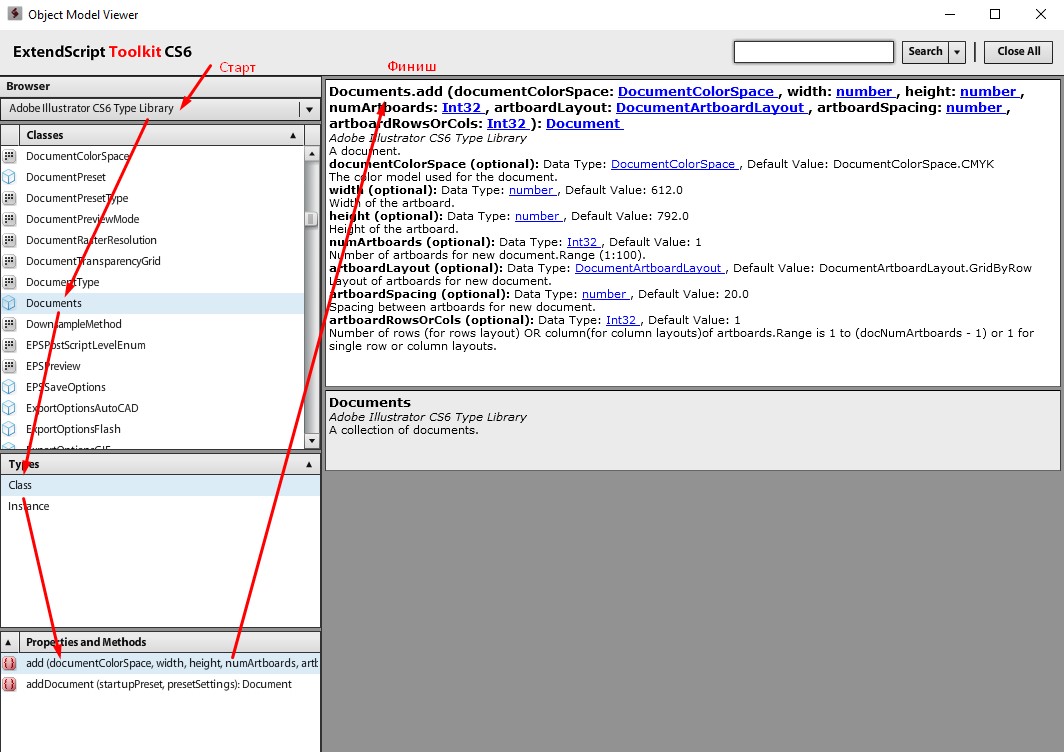
Task: Collapse the Classes panel with its arrow
Action: 293,136
